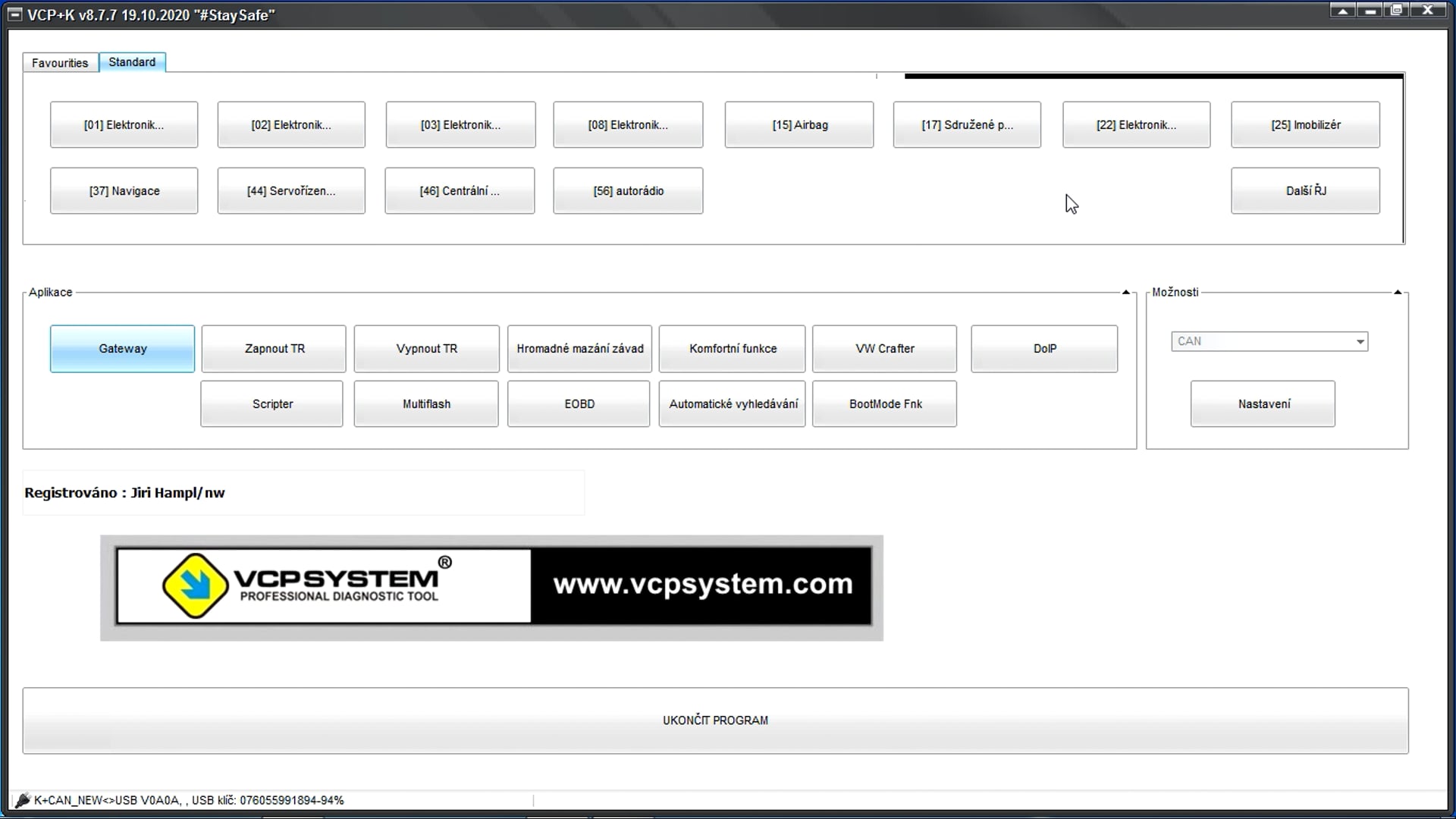Collapse the Možnosti panel arrow
This screenshot has height=819, width=1456.
pos(1398,292)
